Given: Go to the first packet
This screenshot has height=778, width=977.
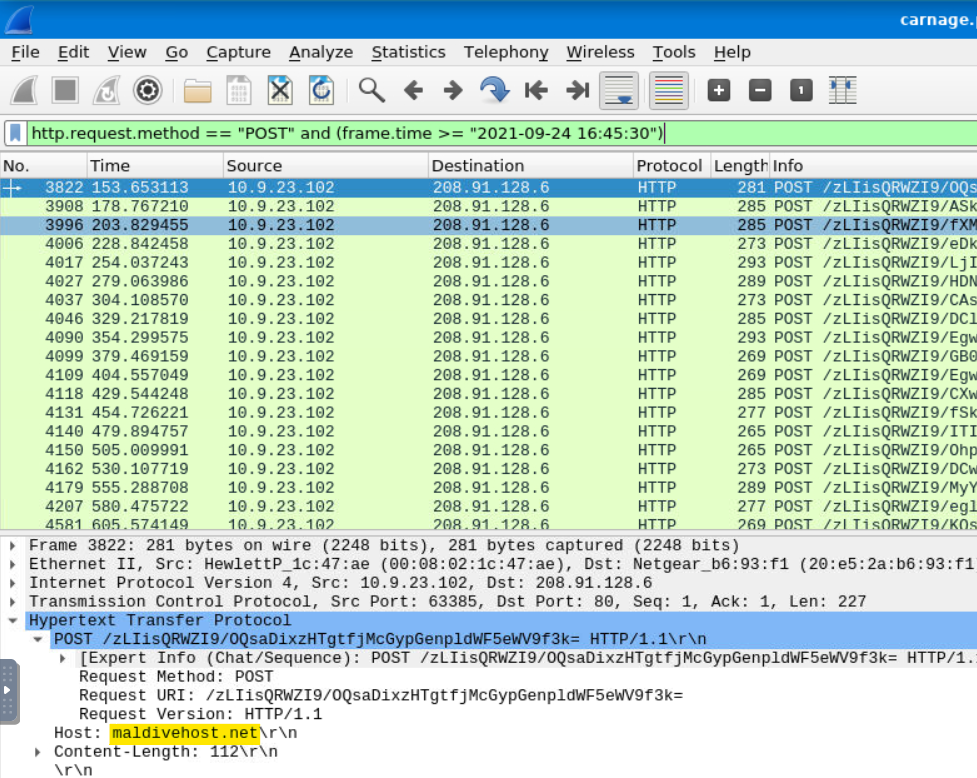Looking at the screenshot, I should pyautogui.click(x=536, y=91).
